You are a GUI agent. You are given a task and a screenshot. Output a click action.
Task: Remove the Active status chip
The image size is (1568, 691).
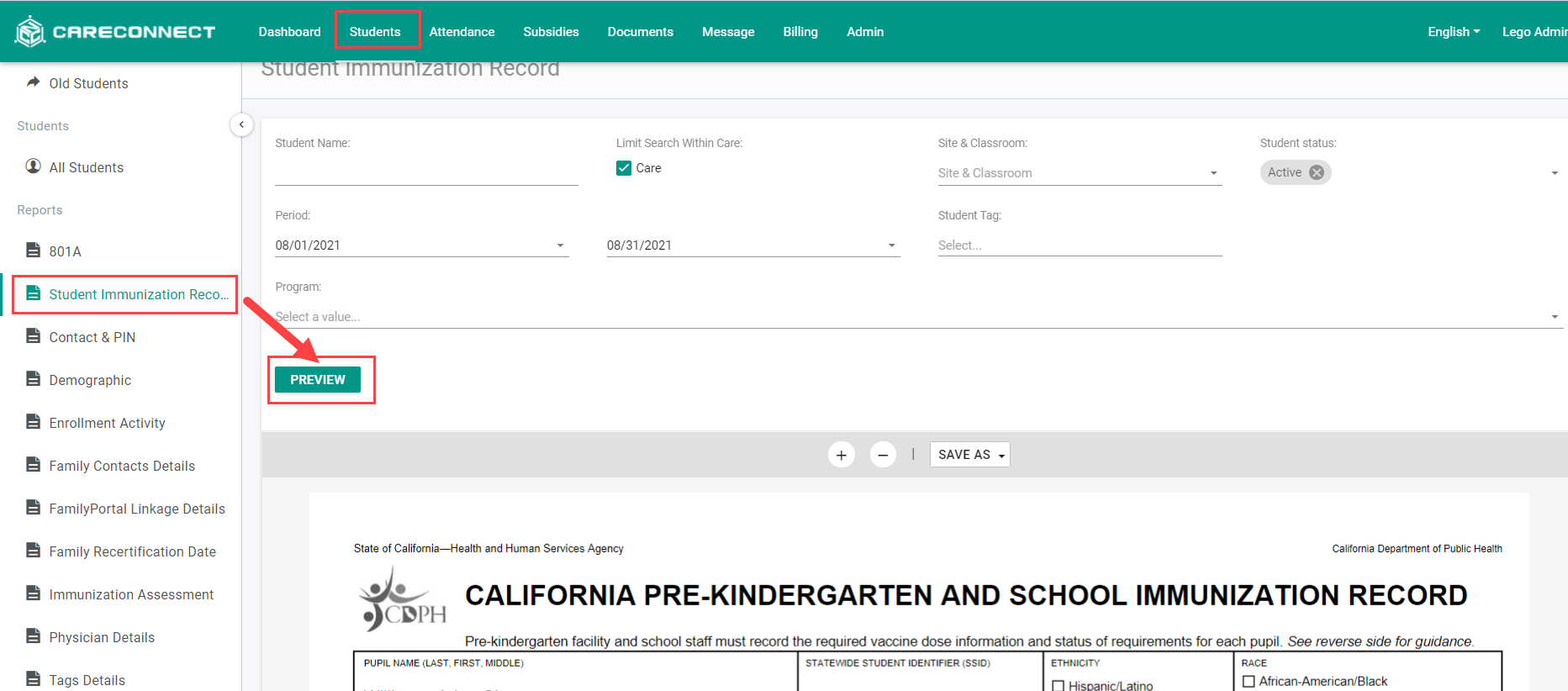(x=1317, y=172)
